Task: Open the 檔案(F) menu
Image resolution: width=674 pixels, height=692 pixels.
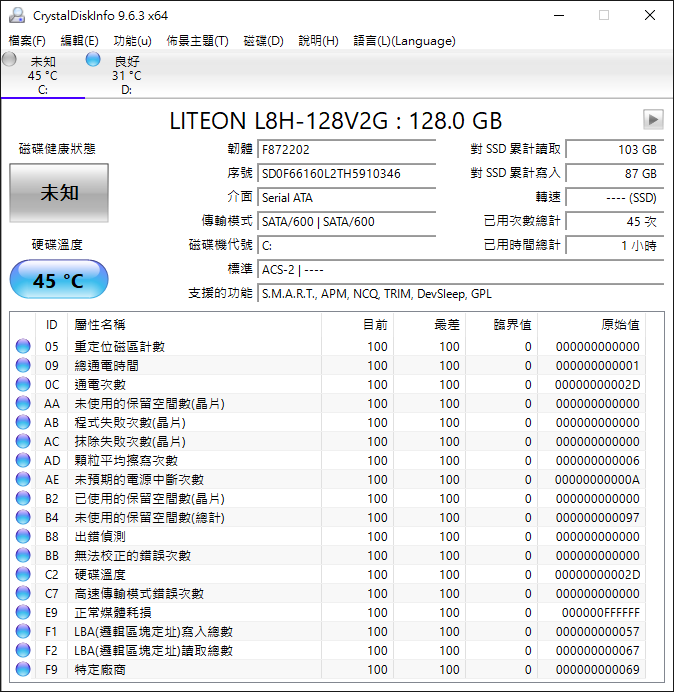Action: (27, 41)
